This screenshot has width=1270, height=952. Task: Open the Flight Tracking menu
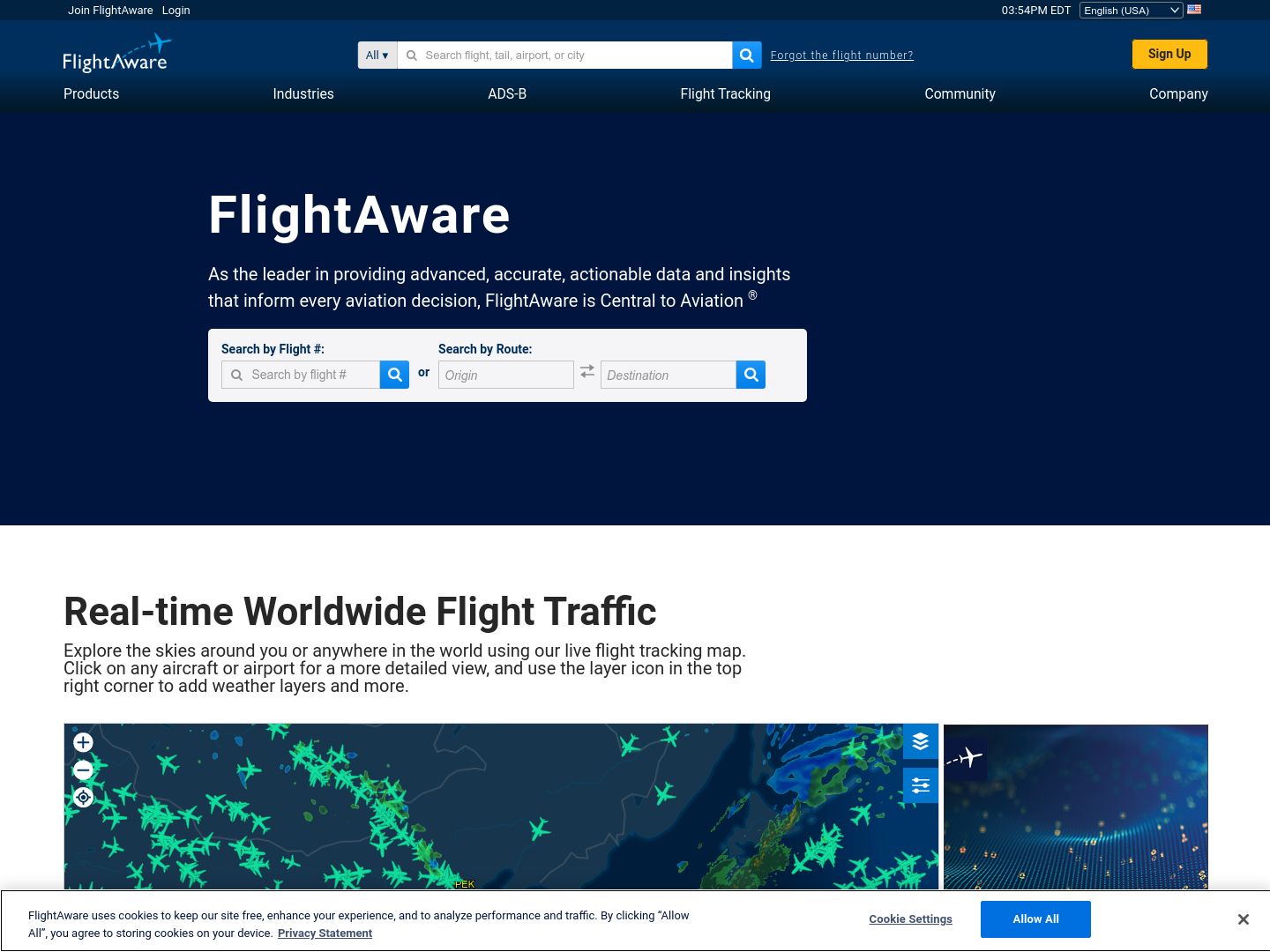725,93
